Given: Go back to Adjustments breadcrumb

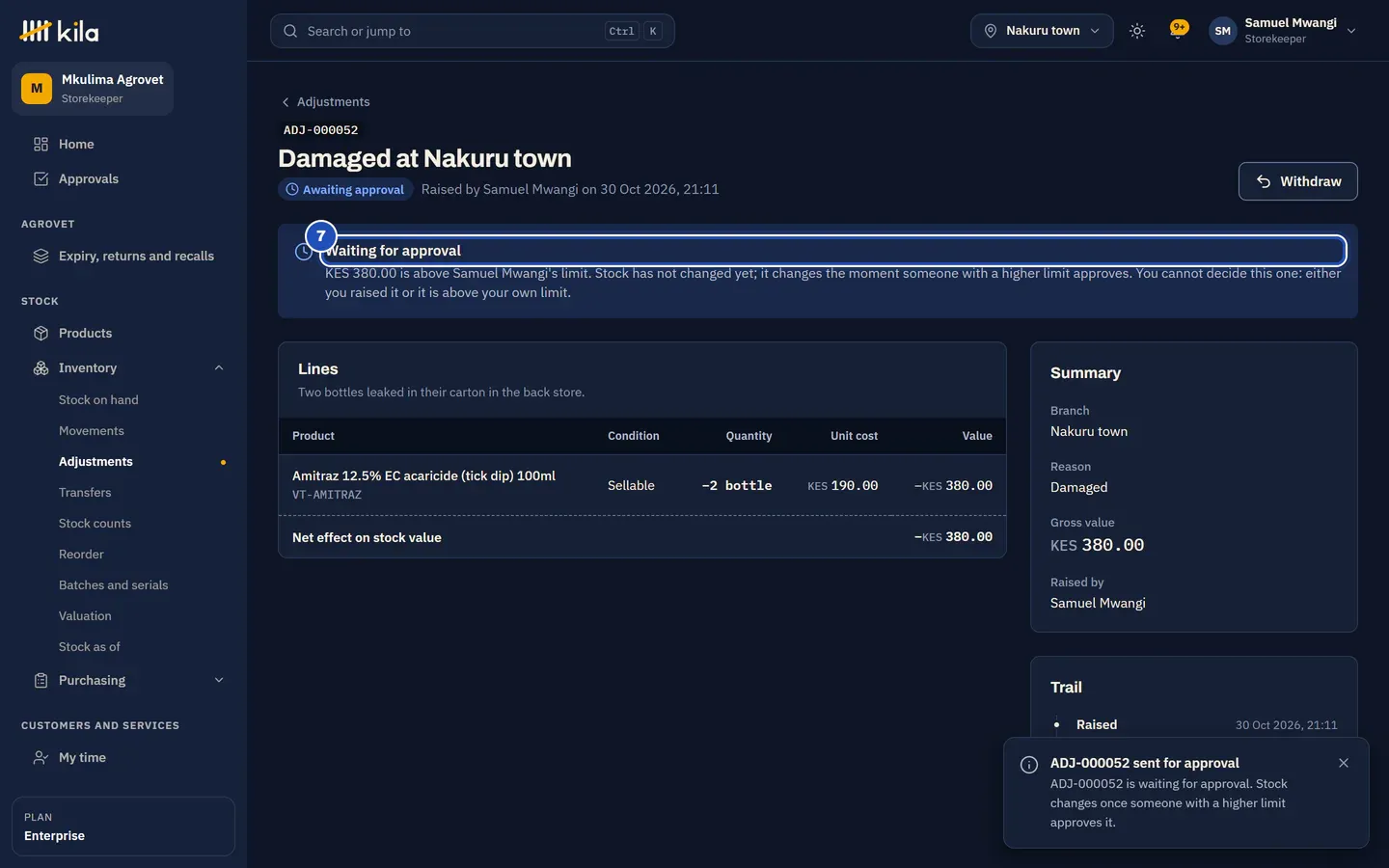Looking at the screenshot, I should (325, 101).
